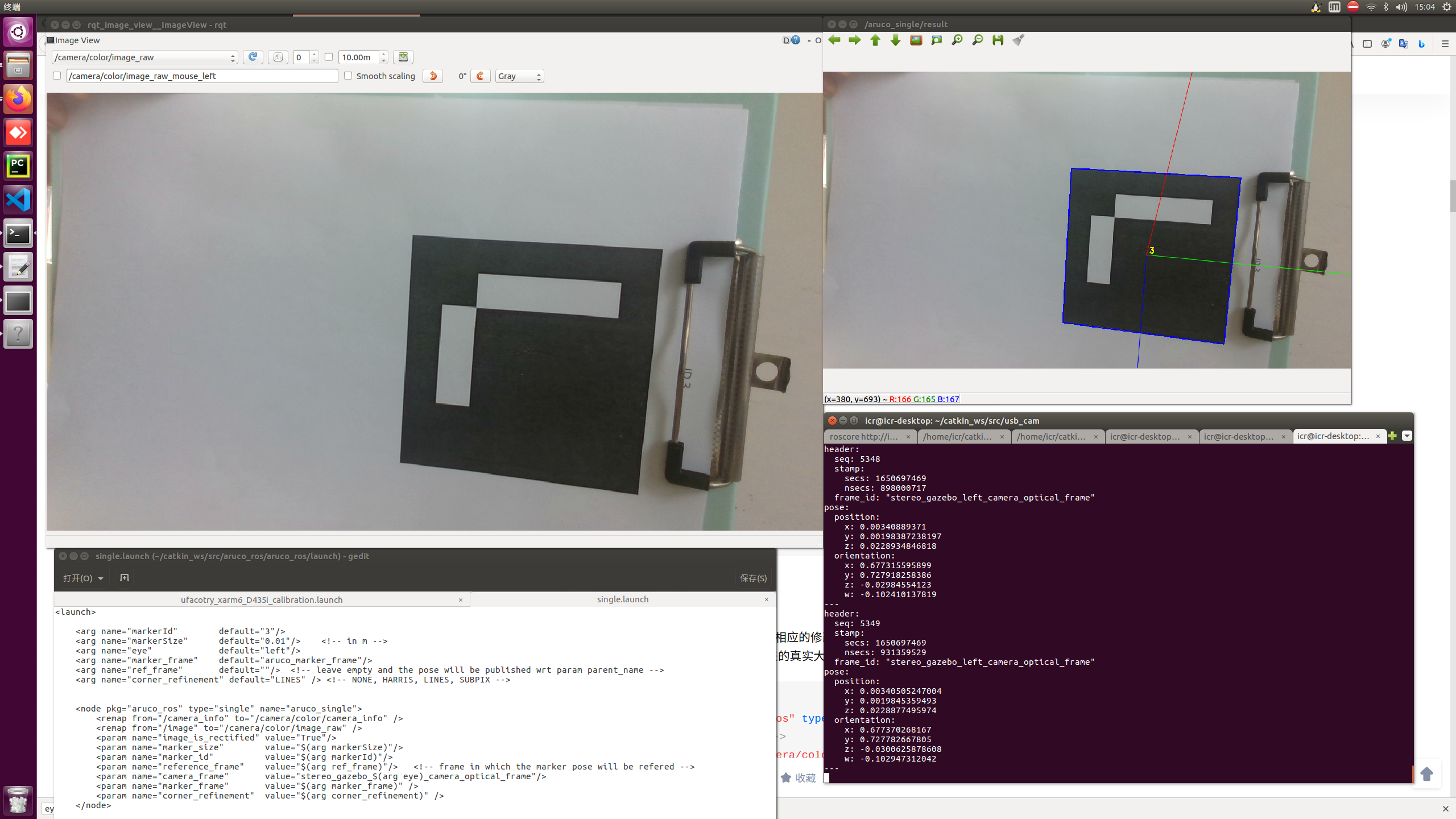Check the image_raw_mouse_left publish checkbox
The height and width of the screenshot is (819, 1456).
point(57,75)
